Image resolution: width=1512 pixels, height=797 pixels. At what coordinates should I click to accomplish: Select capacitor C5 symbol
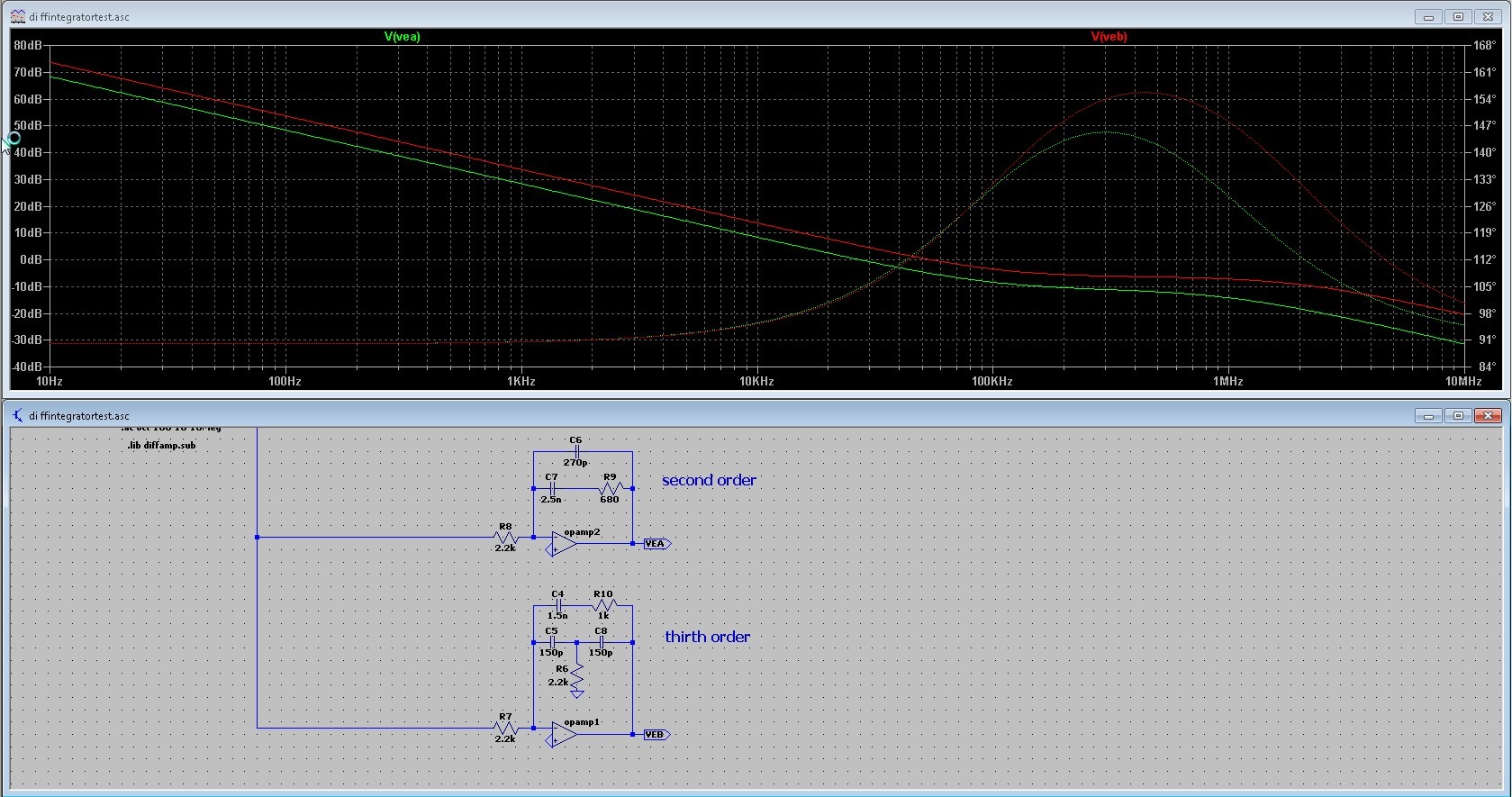tap(551, 642)
